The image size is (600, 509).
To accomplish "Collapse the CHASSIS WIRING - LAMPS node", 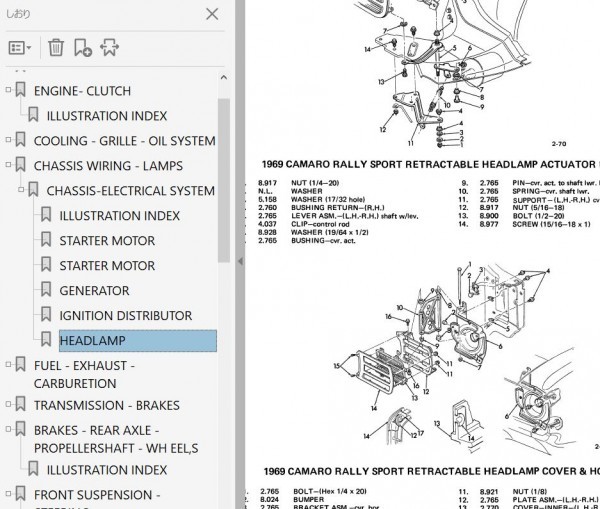I will point(8,165).
